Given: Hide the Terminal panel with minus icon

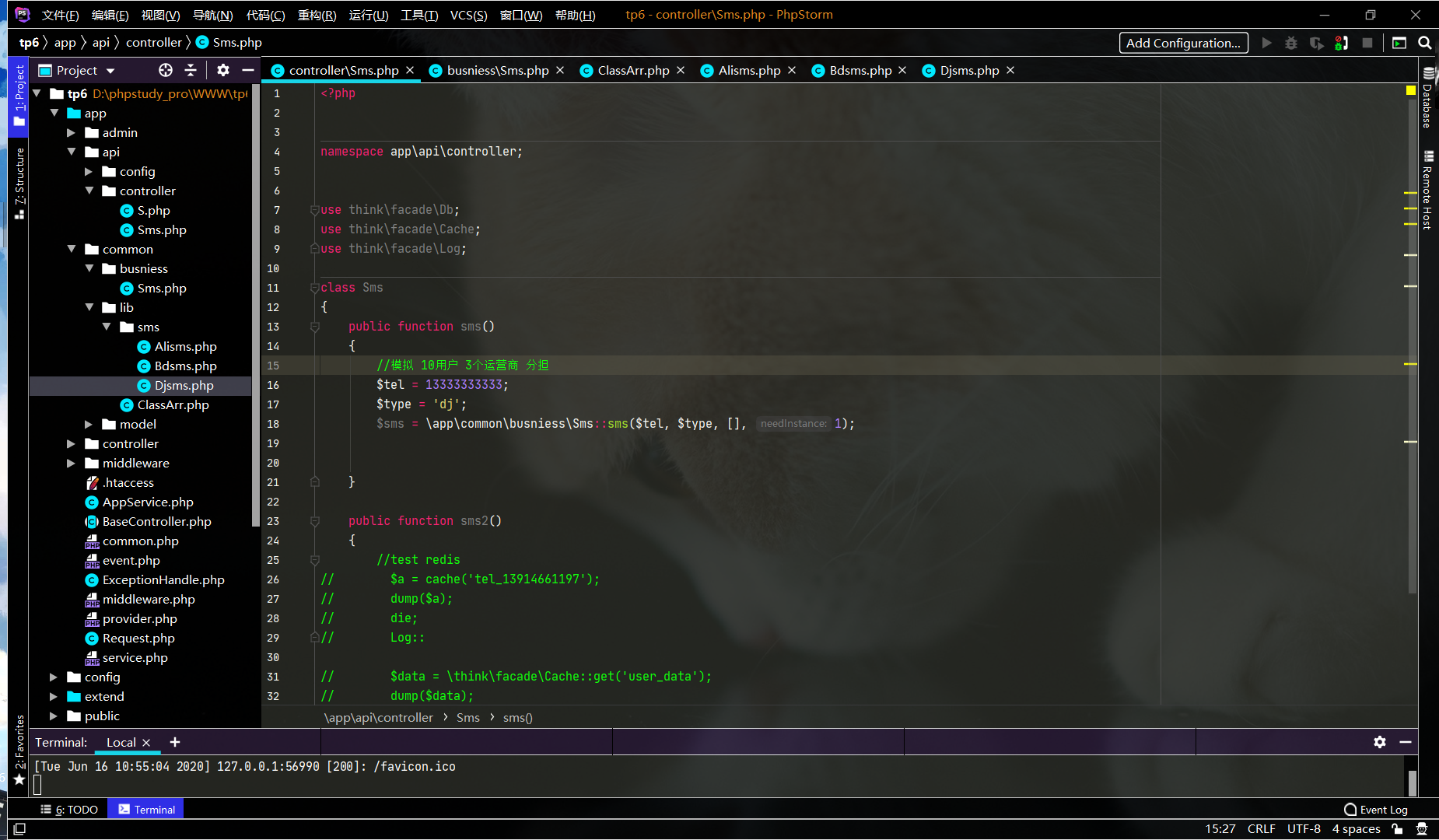Looking at the screenshot, I should pyautogui.click(x=1406, y=742).
